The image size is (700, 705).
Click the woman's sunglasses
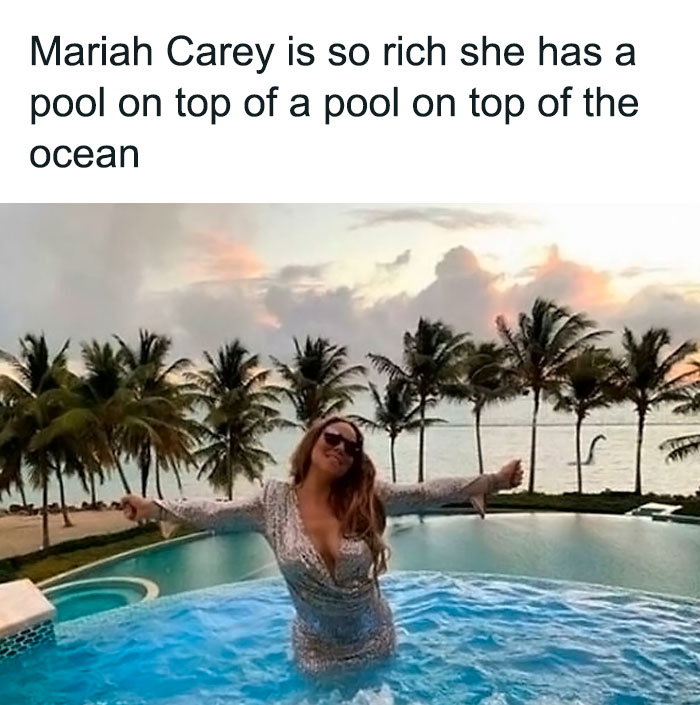[x=341, y=440]
